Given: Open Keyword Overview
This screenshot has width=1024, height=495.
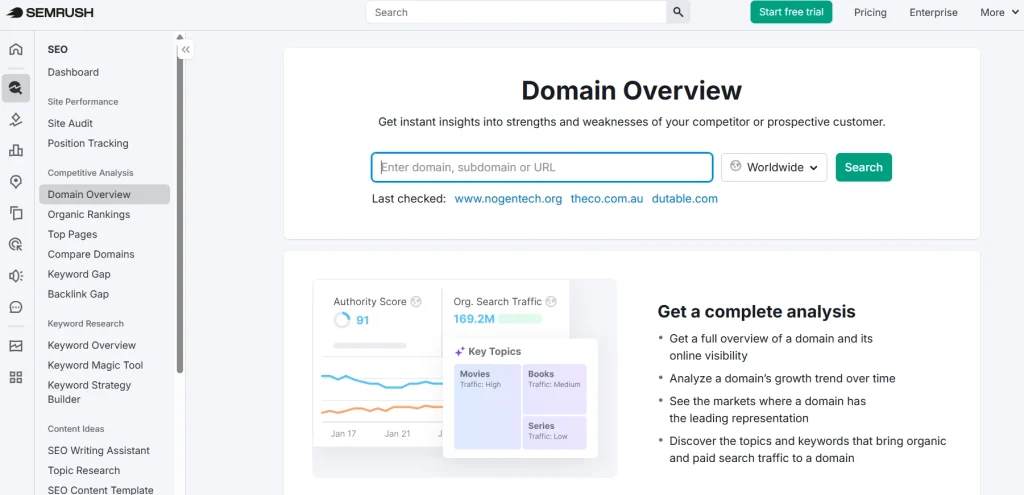Looking at the screenshot, I should pos(92,345).
